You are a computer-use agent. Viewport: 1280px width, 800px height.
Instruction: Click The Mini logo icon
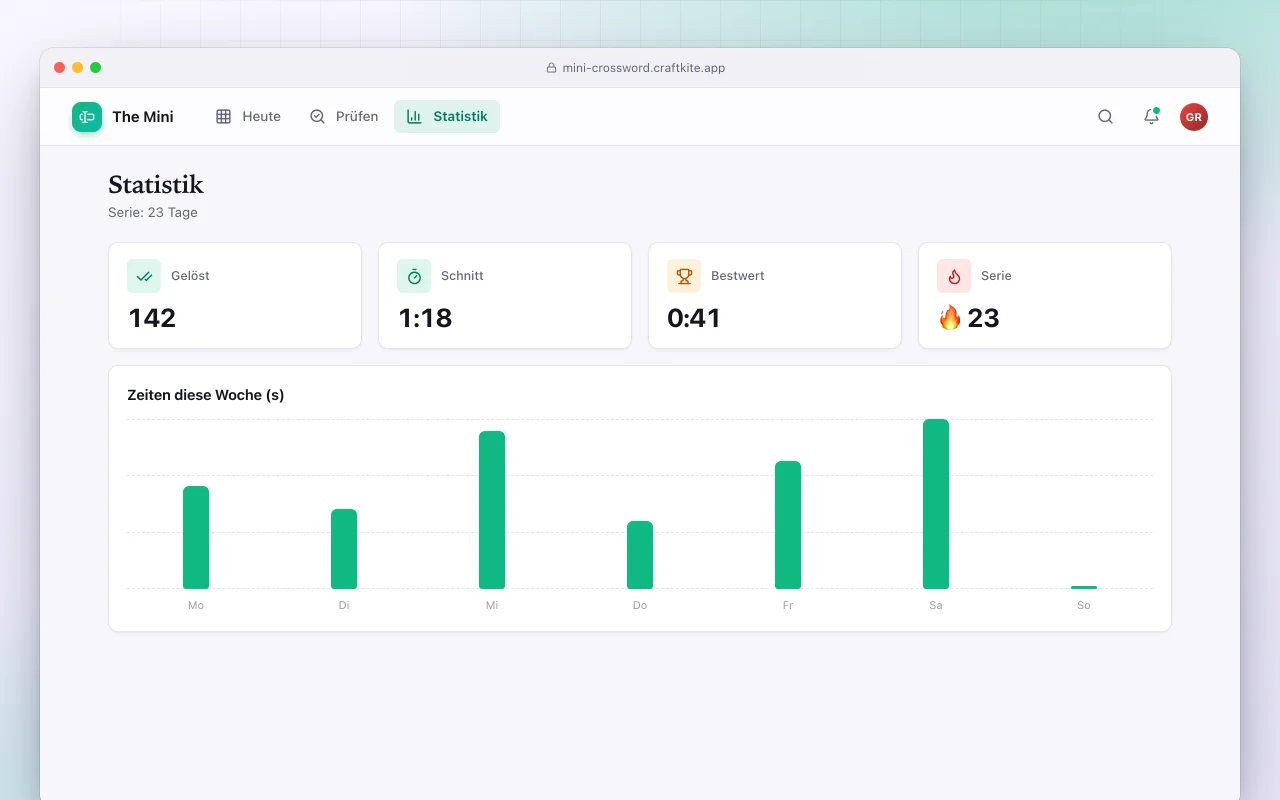point(87,117)
